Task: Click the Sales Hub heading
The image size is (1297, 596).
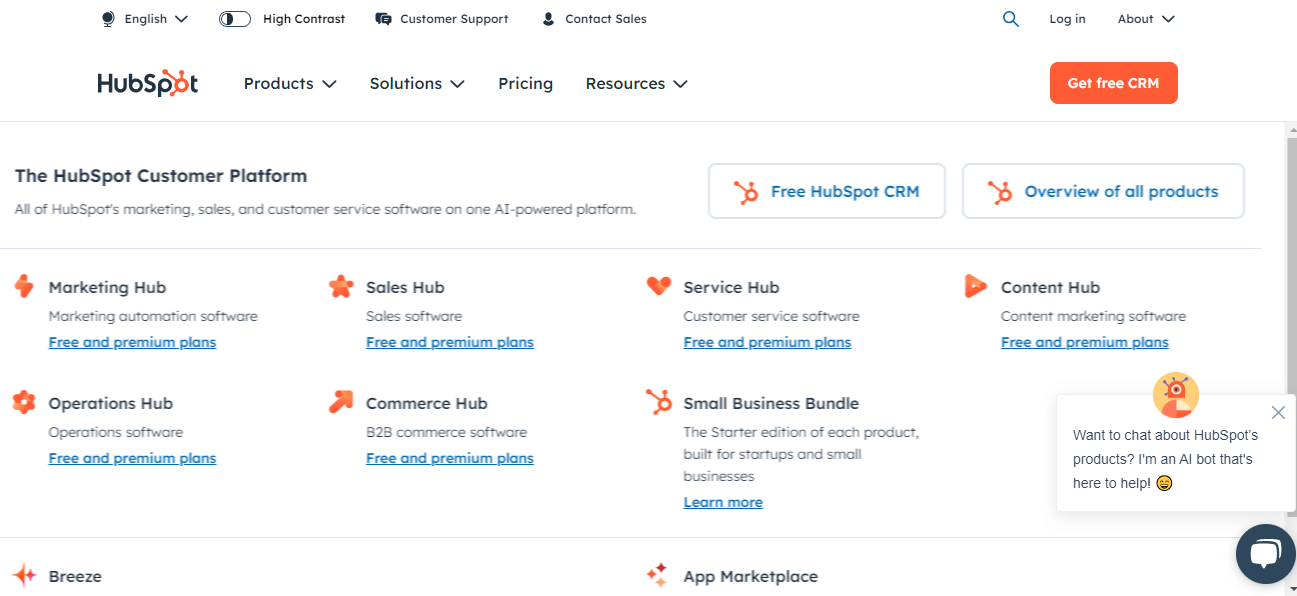Action: 405,287
